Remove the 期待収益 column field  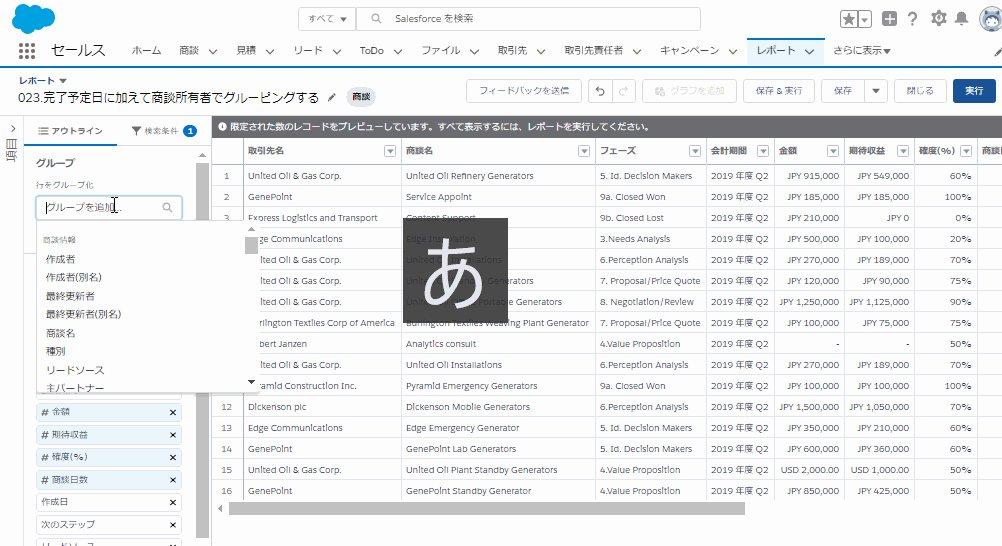pyautogui.click(x=173, y=435)
